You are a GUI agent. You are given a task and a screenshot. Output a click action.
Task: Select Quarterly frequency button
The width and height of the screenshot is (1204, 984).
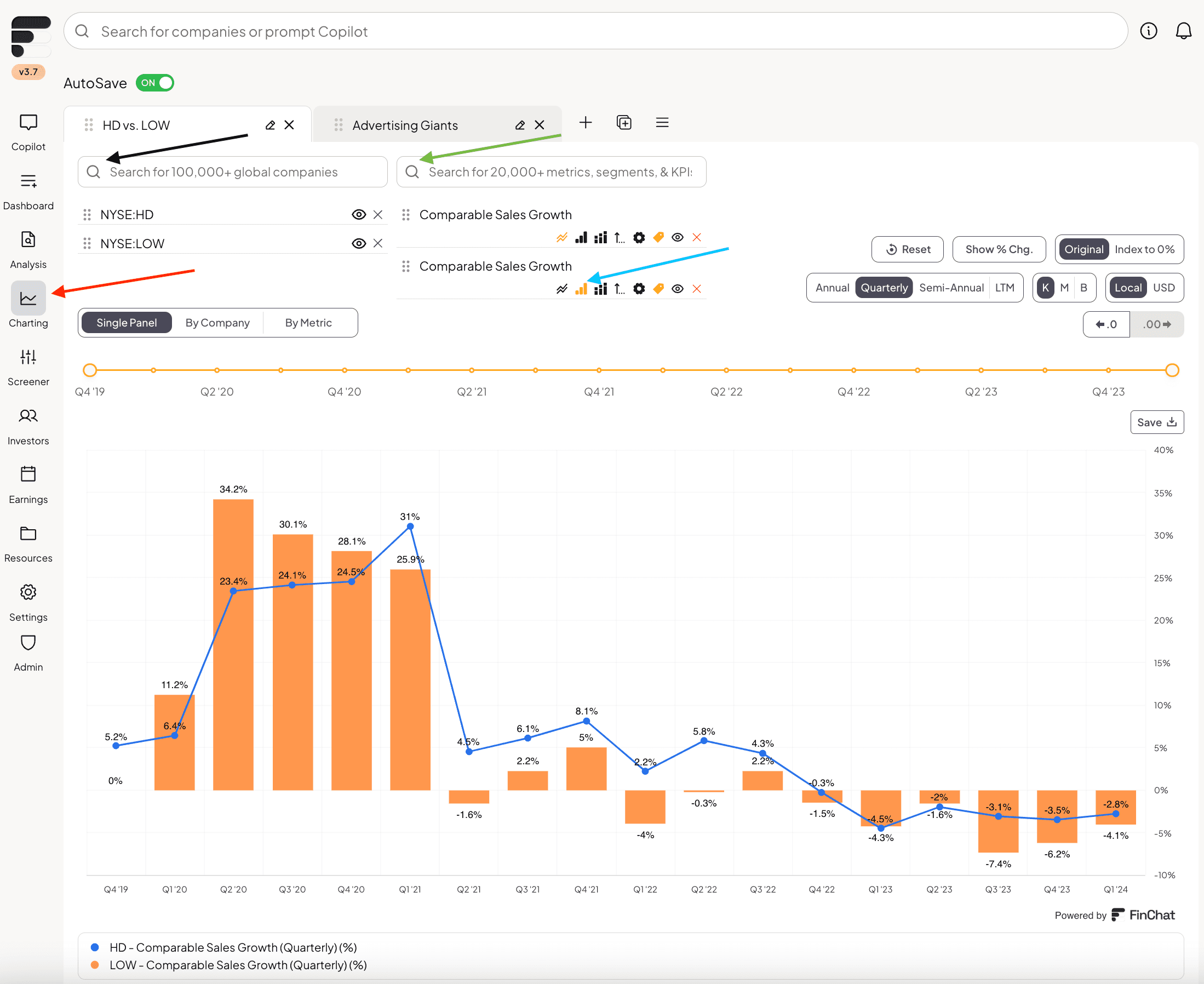883,289
